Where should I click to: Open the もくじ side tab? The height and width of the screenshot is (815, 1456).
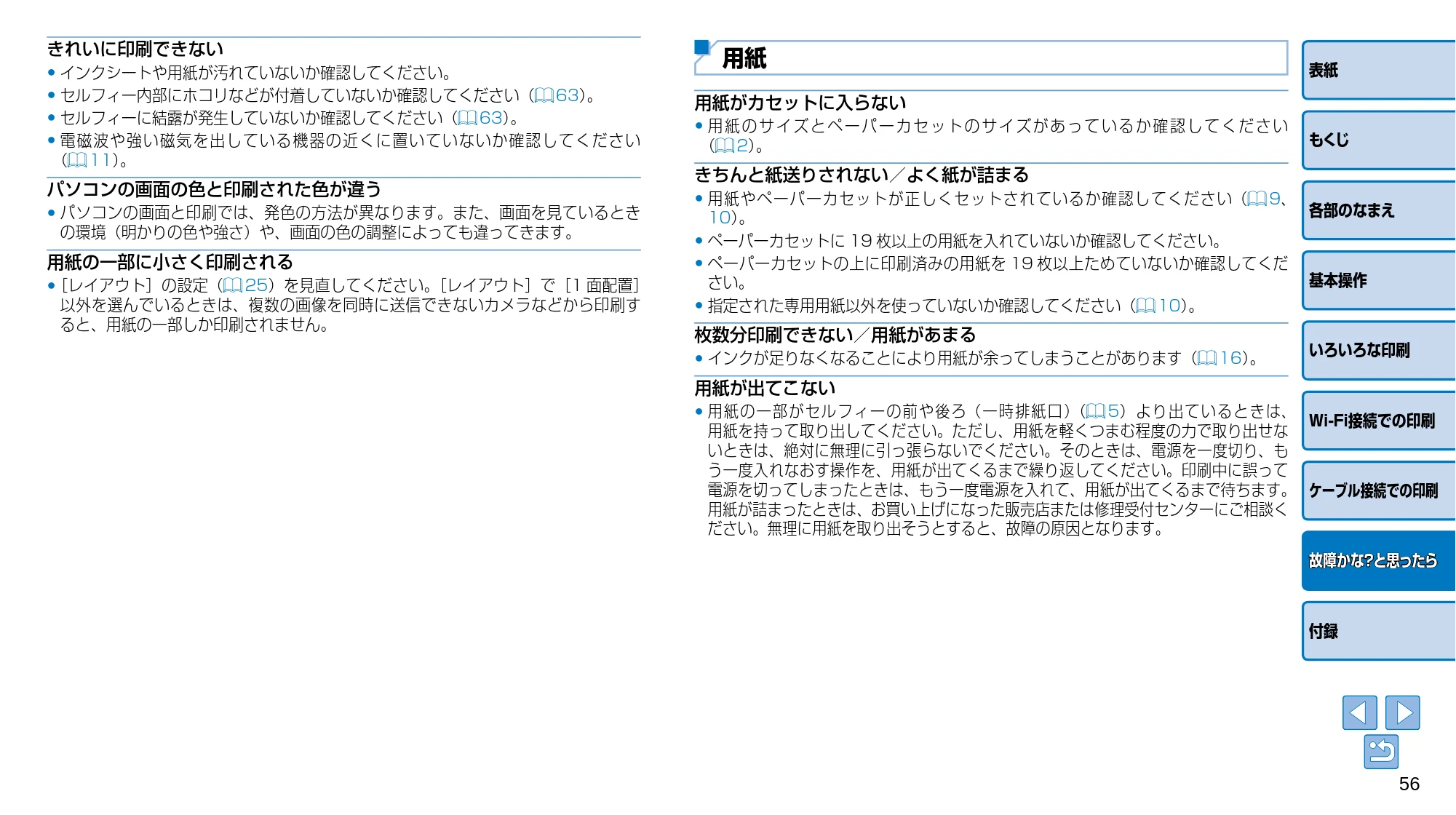click(1379, 140)
